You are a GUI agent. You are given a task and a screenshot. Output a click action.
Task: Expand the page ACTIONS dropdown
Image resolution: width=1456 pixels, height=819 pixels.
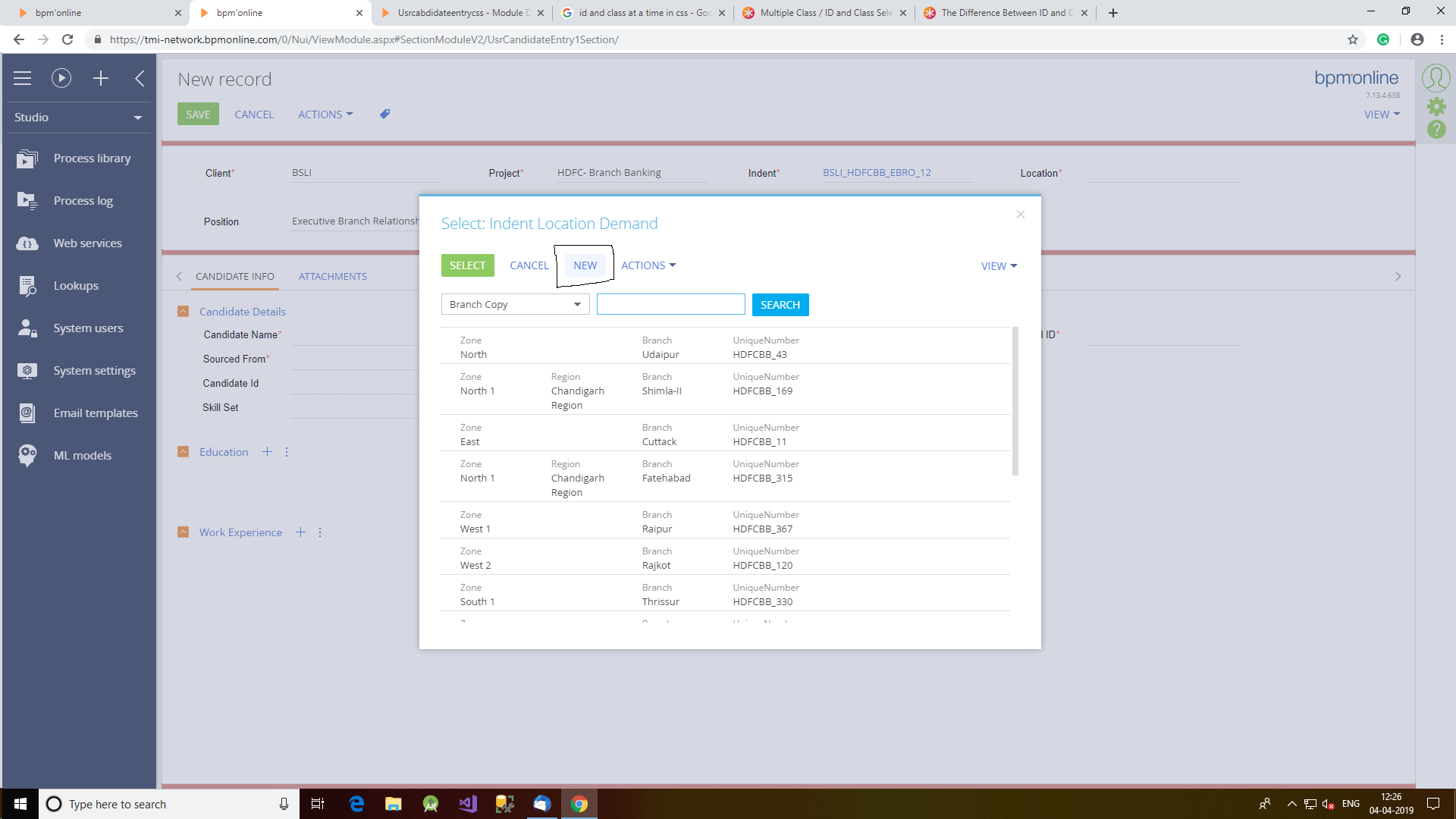pyautogui.click(x=325, y=115)
